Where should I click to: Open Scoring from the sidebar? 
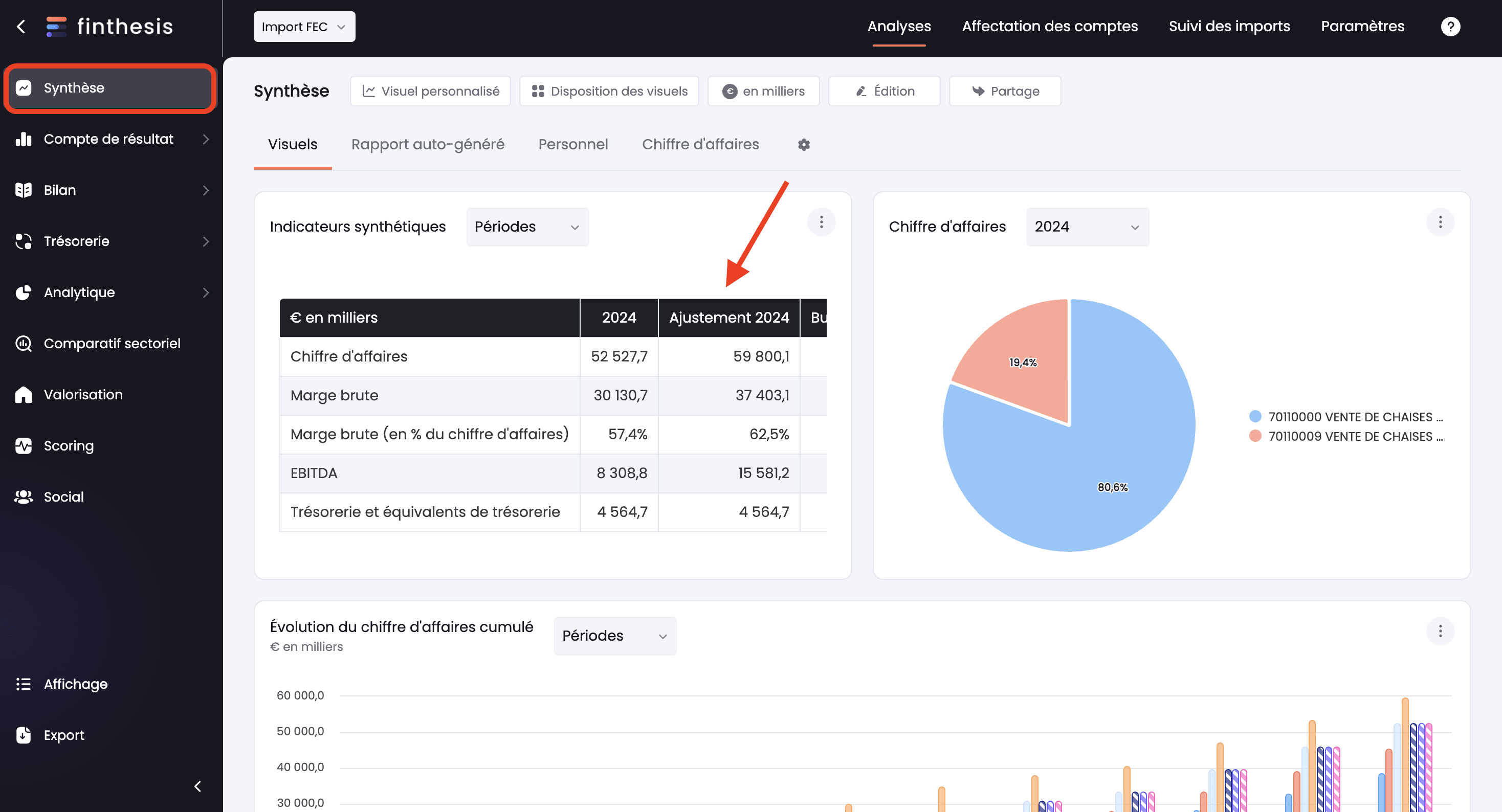[68, 445]
